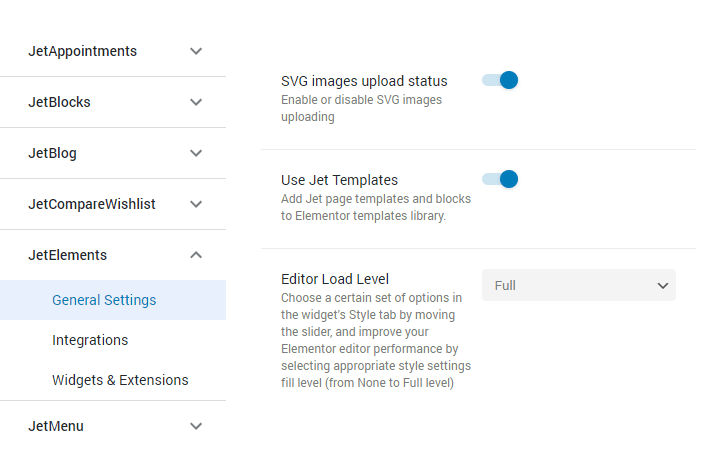
Task: Click the JetElements menu label
Action: tap(67, 255)
